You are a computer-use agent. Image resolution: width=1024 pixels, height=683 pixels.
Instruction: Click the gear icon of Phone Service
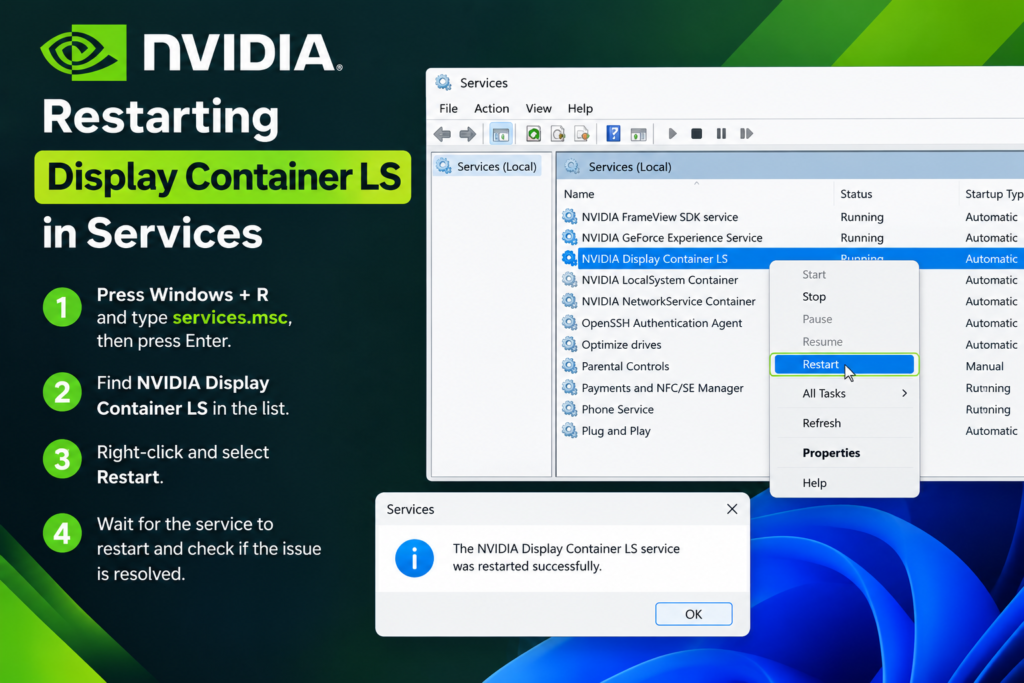pyautogui.click(x=569, y=409)
